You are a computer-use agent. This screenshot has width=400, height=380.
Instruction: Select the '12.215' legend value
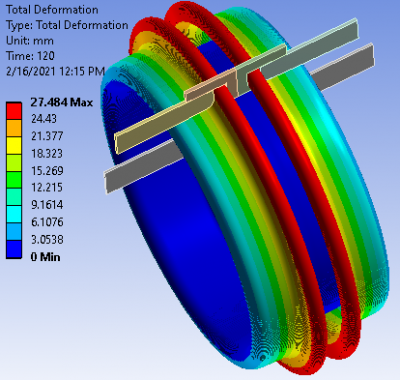point(47,187)
